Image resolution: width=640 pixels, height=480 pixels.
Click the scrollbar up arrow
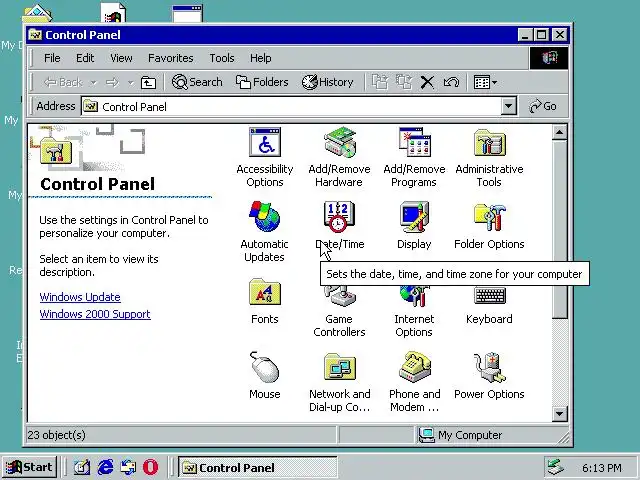click(x=559, y=133)
